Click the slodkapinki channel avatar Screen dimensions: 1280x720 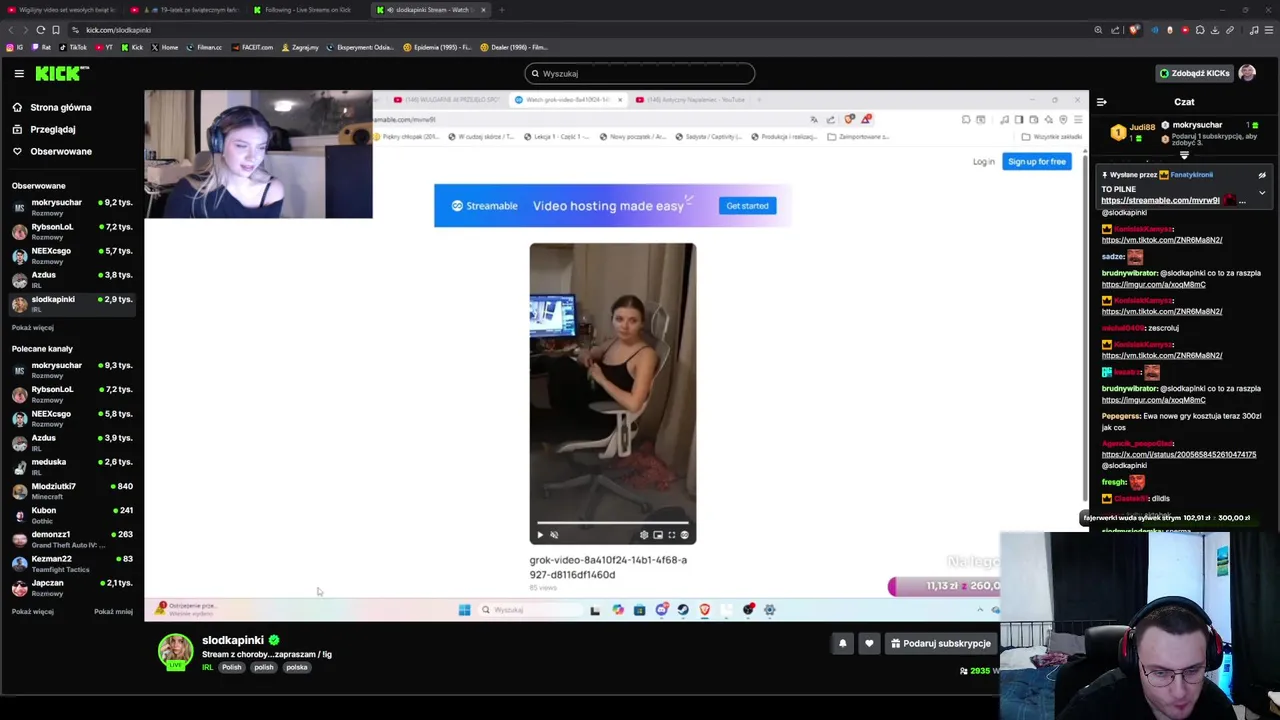[x=176, y=651]
